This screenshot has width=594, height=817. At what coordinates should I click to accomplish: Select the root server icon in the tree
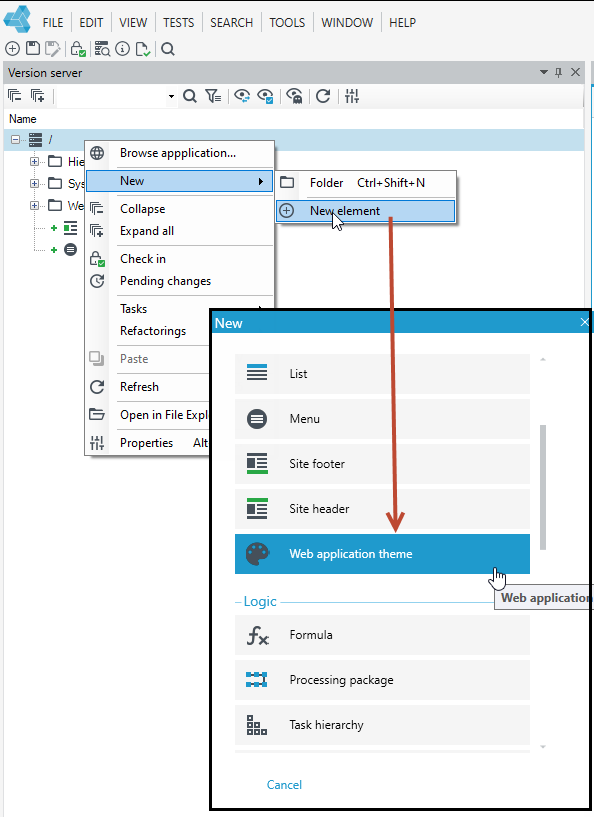pyautogui.click(x=35, y=140)
